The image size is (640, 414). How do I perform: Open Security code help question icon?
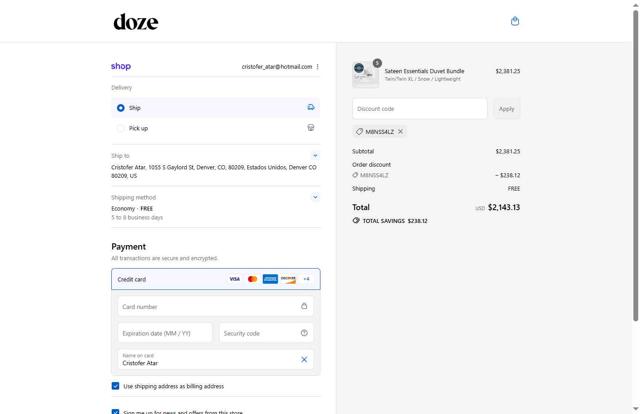(304, 333)
